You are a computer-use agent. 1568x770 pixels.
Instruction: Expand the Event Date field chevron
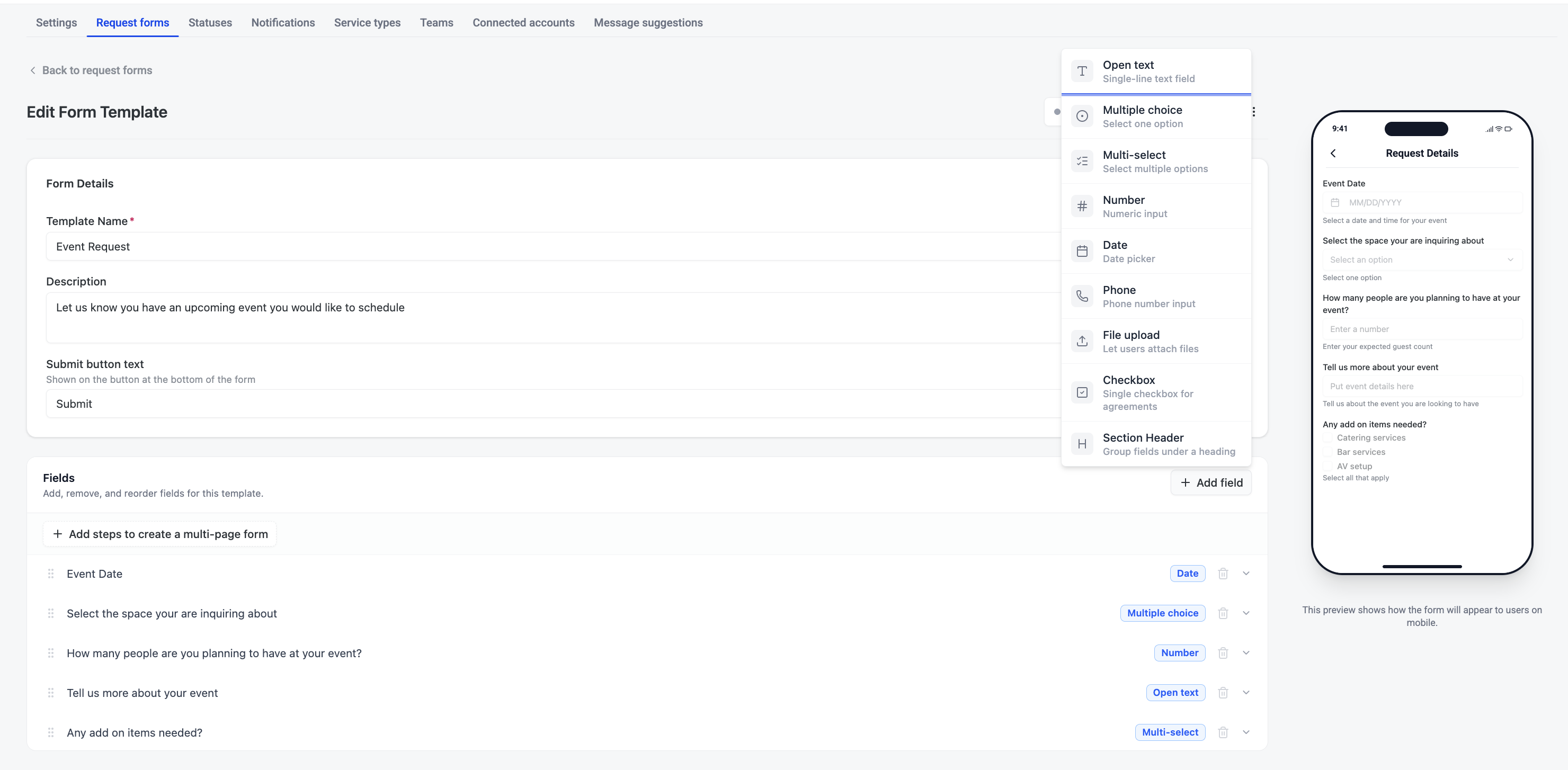pos(1246,574)
